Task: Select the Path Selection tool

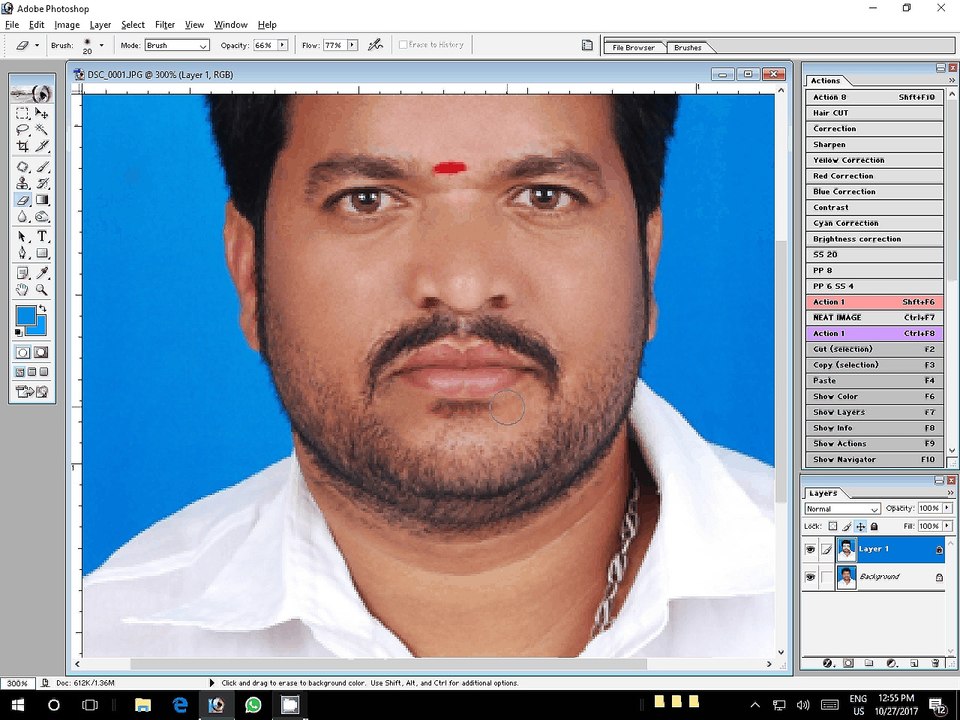Action: coord(23,236)
